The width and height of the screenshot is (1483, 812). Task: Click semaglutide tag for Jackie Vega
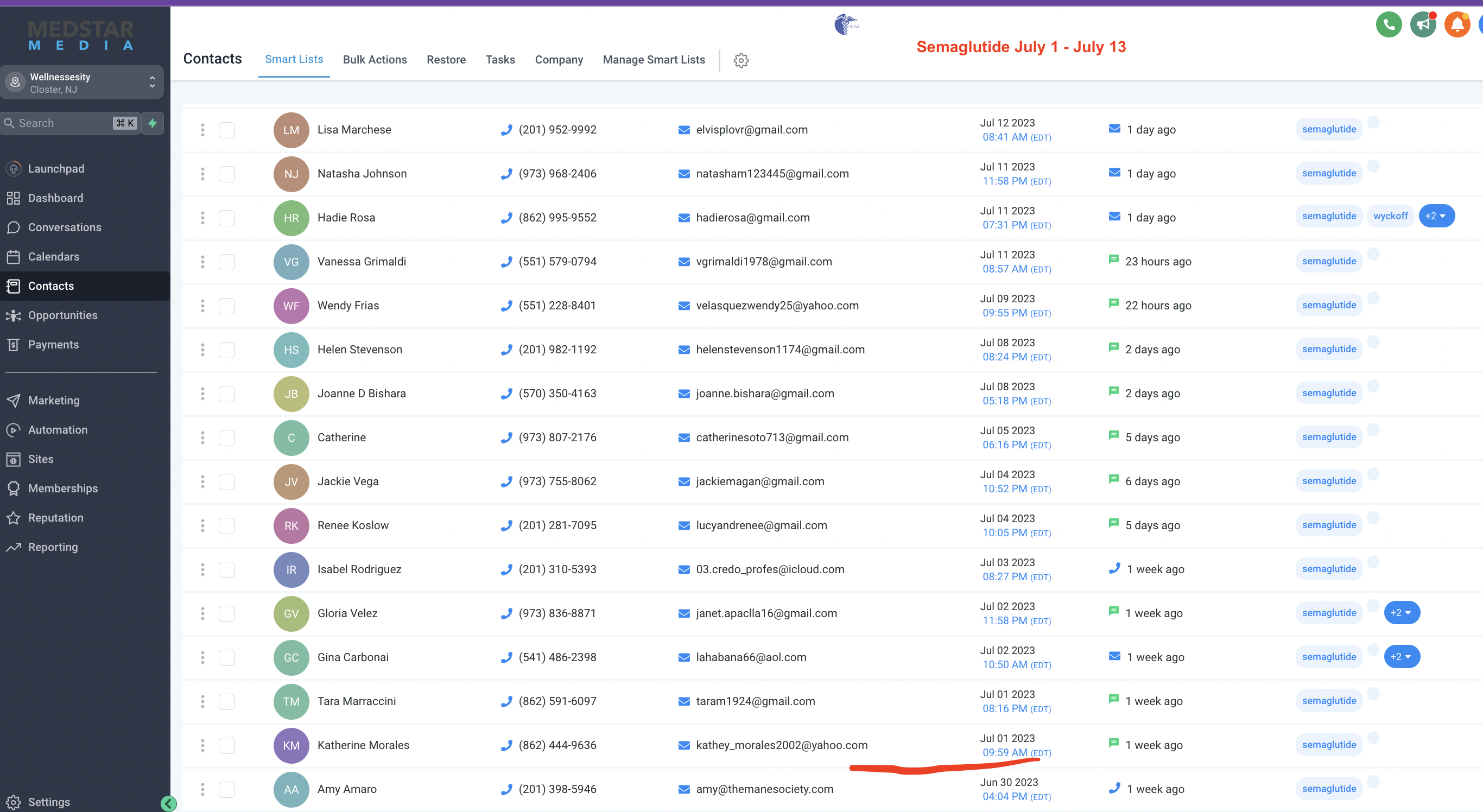1329,481
